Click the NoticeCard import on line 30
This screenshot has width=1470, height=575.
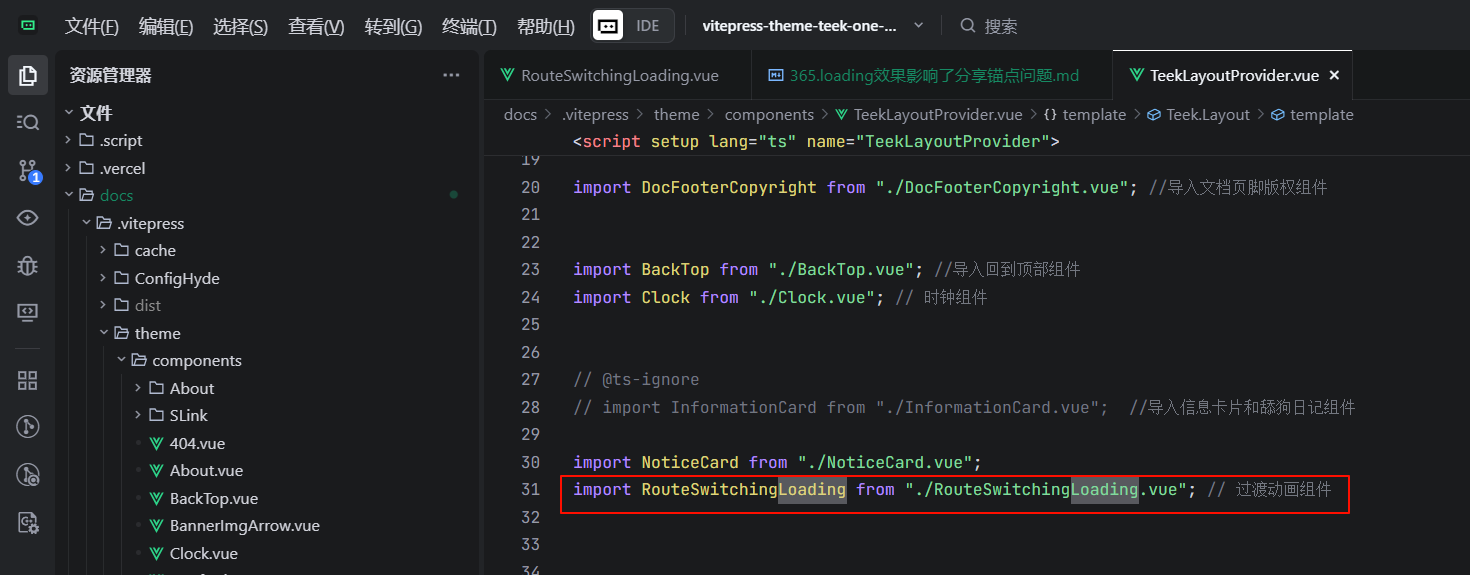coord(777,462)
